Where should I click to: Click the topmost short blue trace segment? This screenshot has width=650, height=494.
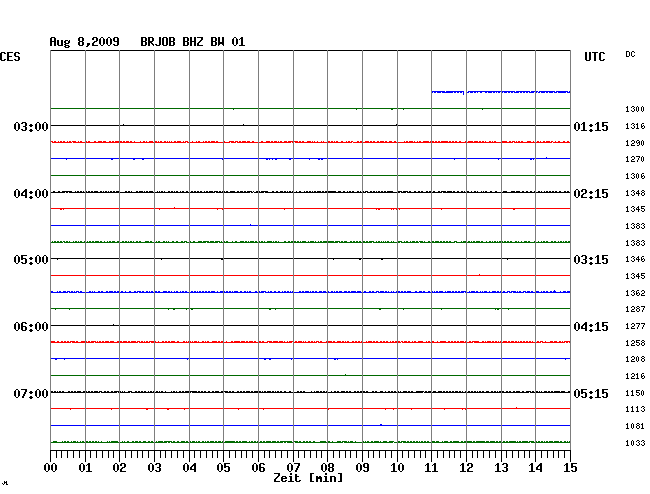[501, 92]
